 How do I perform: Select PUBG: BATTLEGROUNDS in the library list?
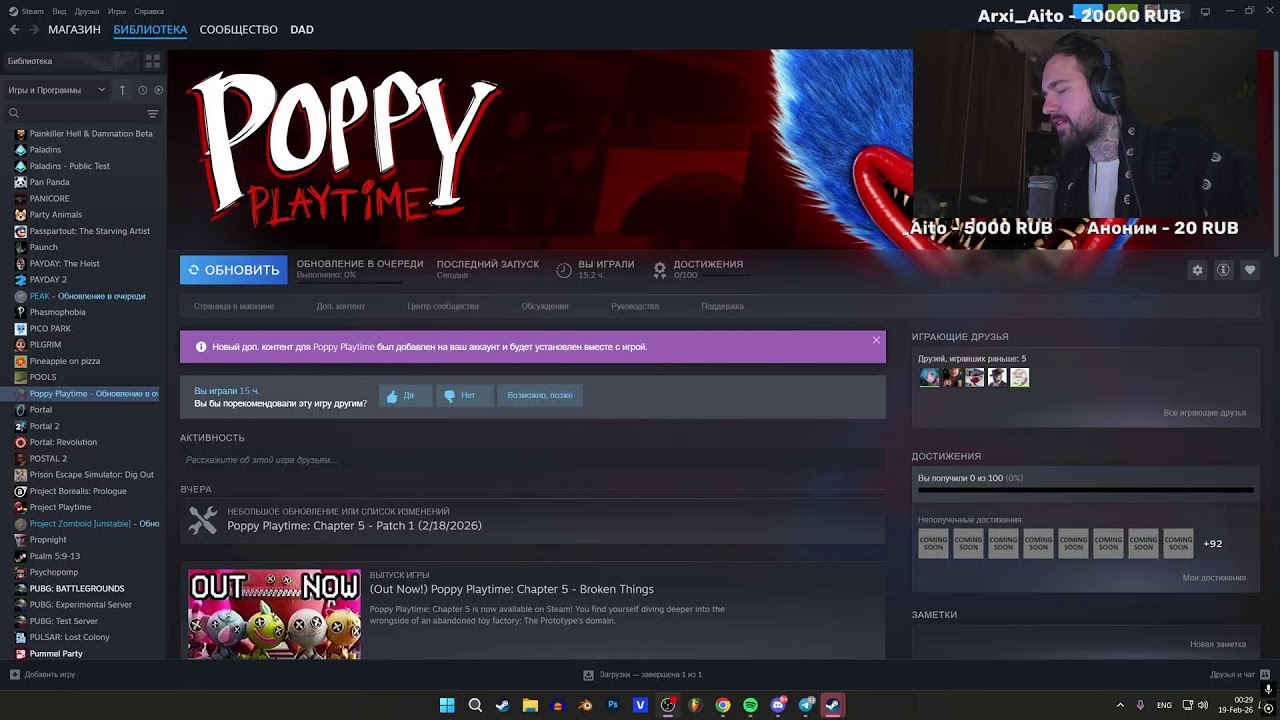pyautogui.click(x=77, y=589)
